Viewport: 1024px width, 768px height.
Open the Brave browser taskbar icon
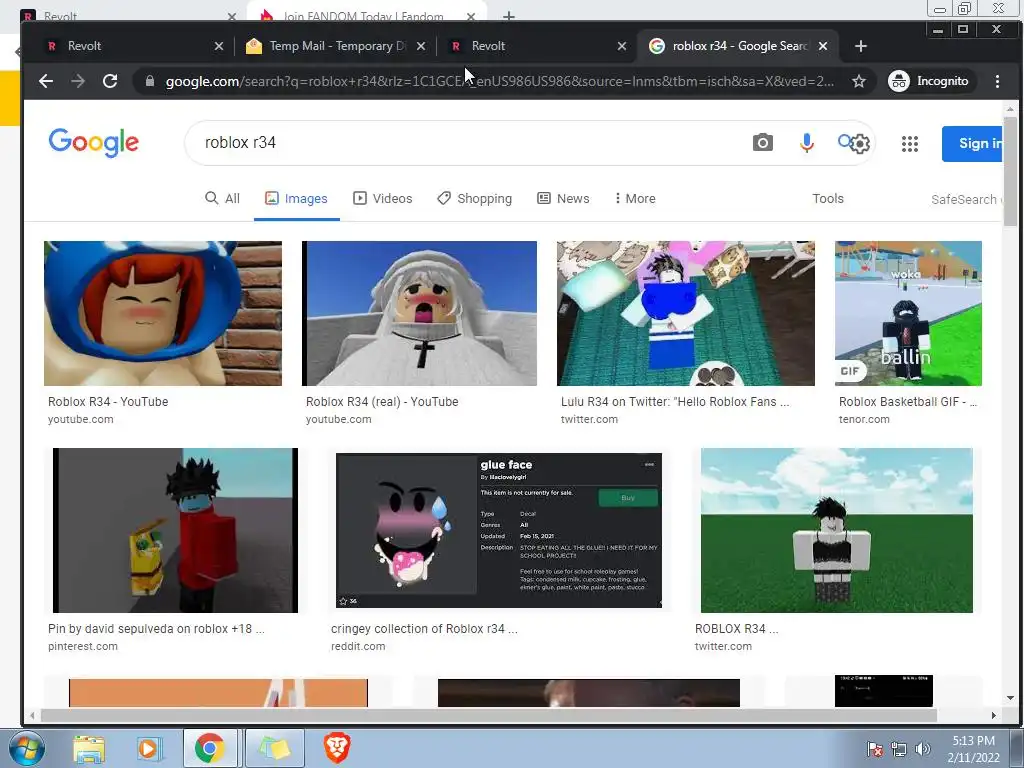click(337, 748)
